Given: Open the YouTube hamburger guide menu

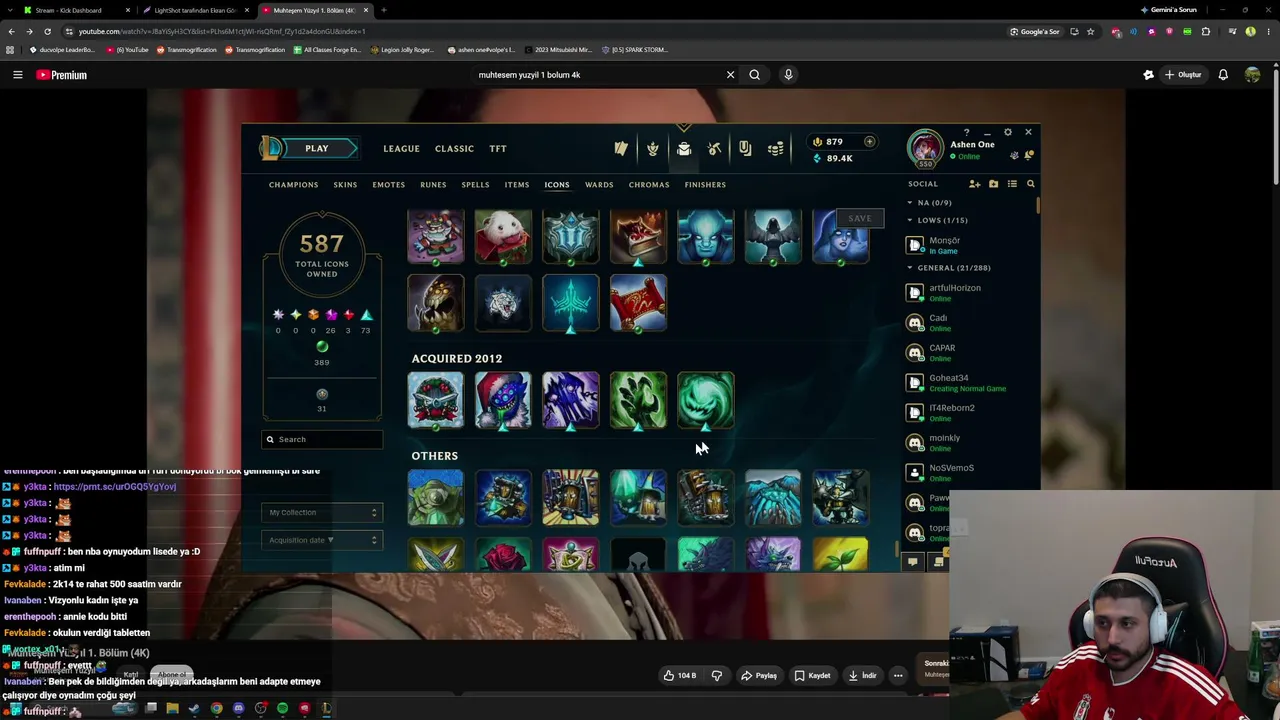Looking at the screenshot, I should [x=17, y=75].
